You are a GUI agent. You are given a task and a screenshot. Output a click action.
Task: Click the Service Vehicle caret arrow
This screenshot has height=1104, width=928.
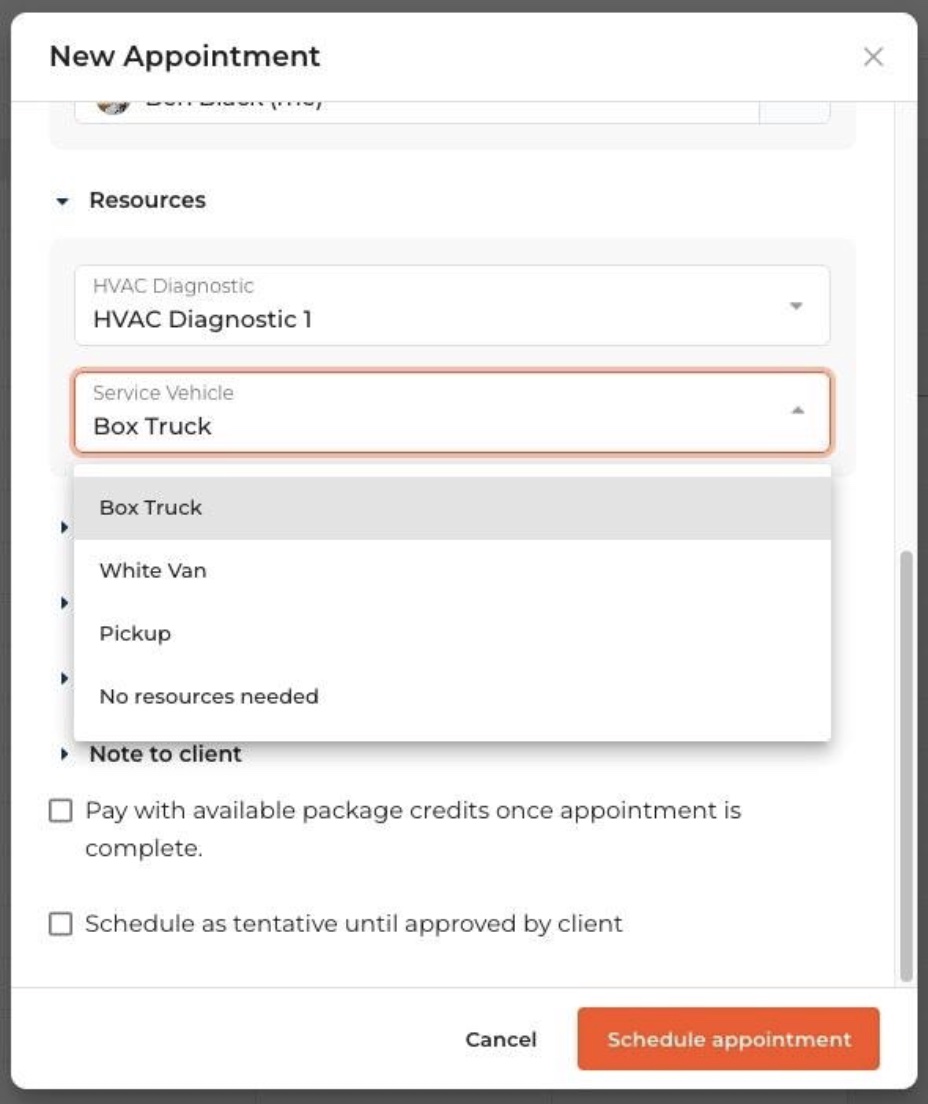click(x=797, y=410)
